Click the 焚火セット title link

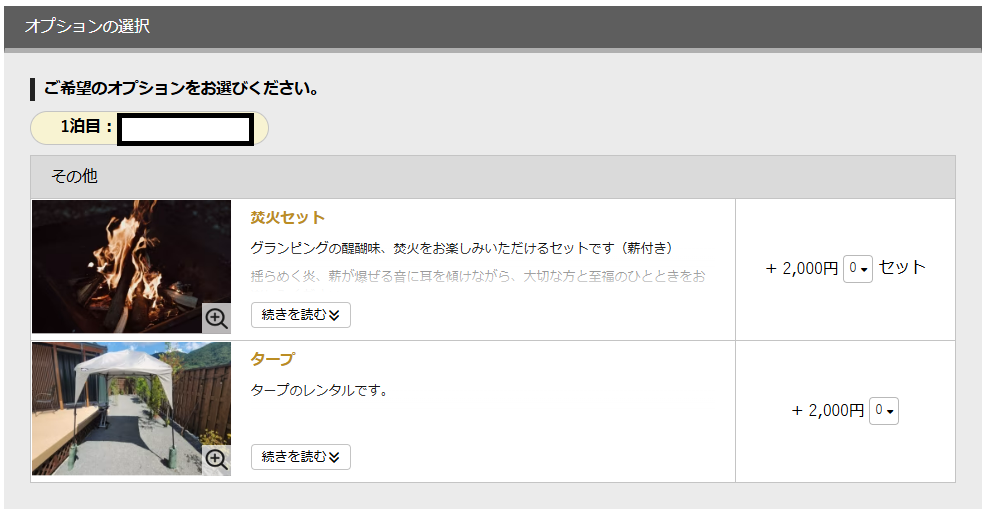point(287,217)
